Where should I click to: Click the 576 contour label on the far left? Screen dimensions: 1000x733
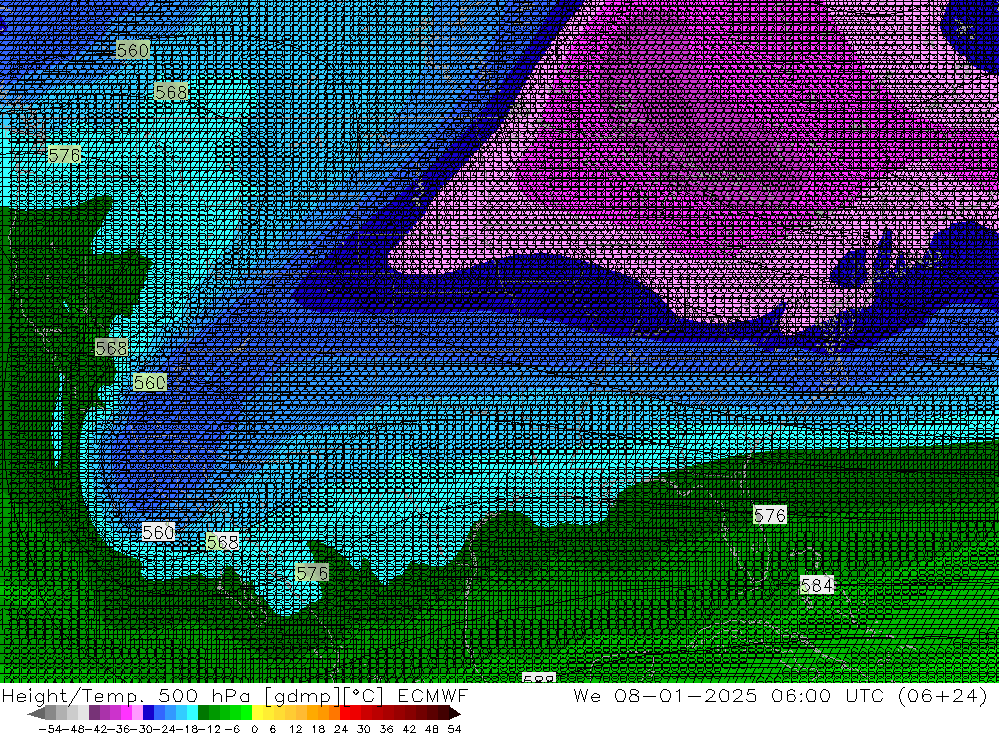coord(64,155)
